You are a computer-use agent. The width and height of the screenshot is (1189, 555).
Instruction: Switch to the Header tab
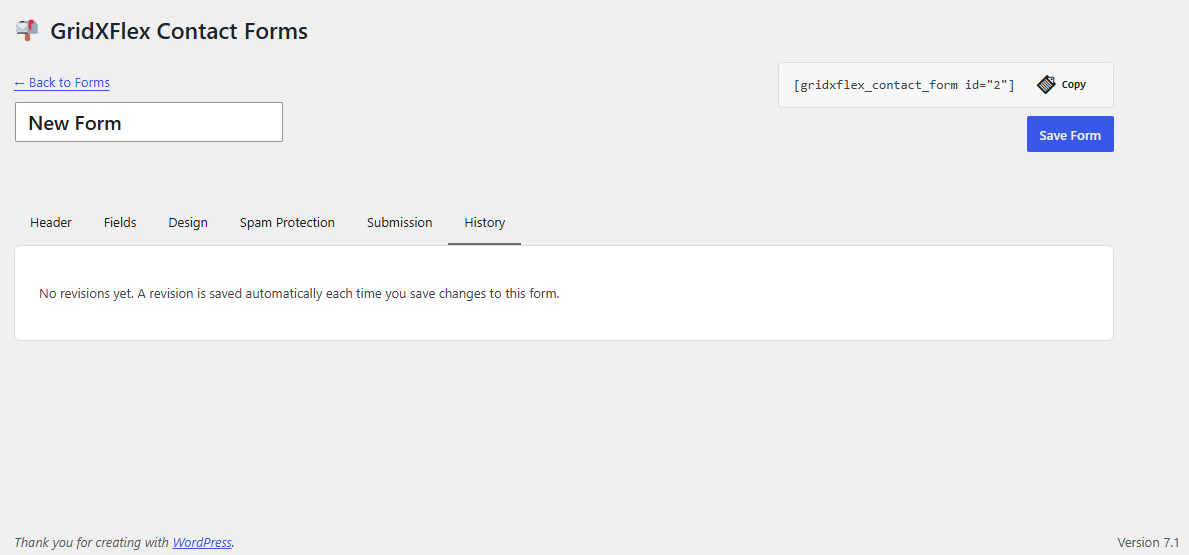(x=51, y=223)
